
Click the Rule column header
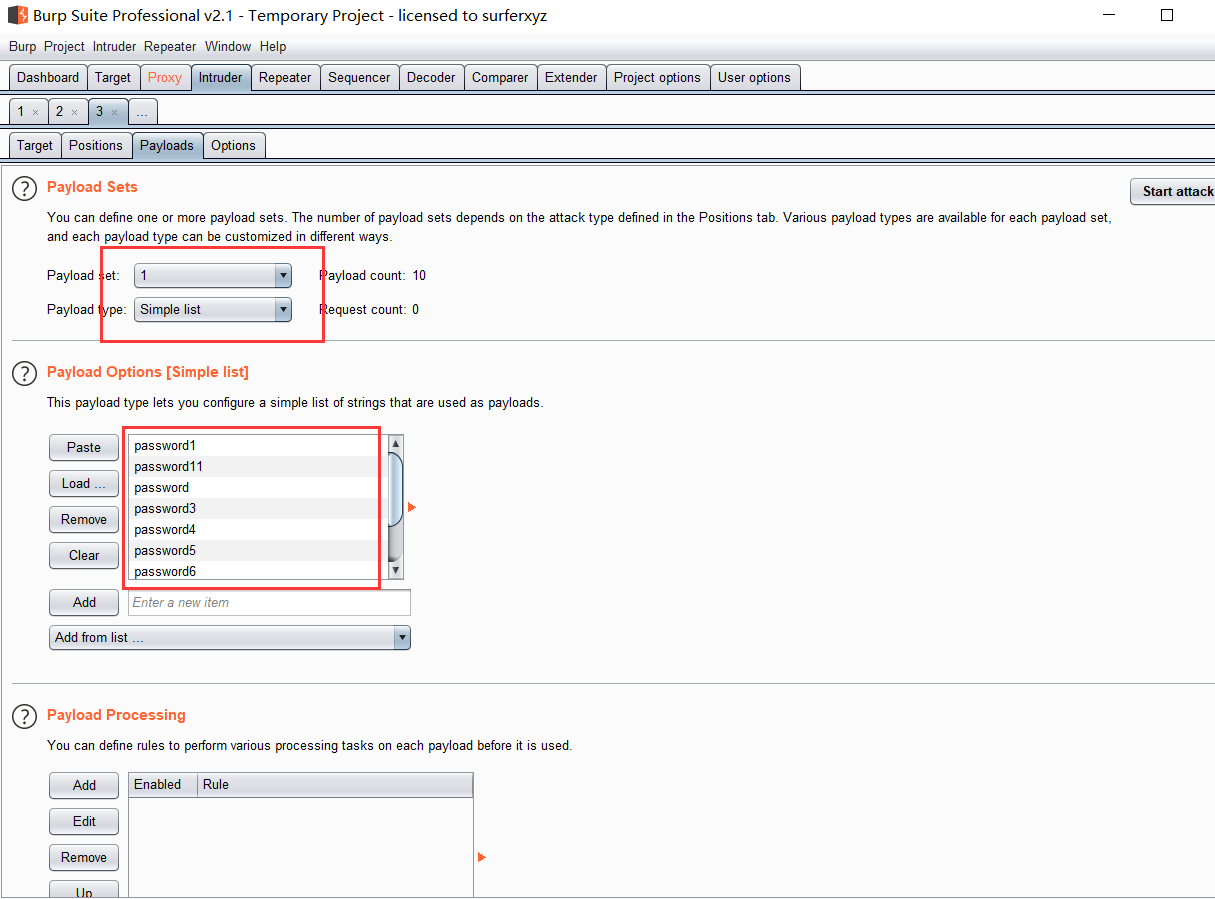coord(335,785)
